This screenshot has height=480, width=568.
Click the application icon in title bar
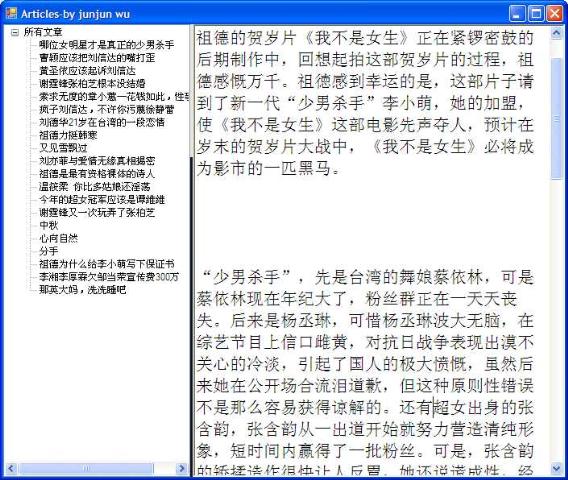coord(11,14)
